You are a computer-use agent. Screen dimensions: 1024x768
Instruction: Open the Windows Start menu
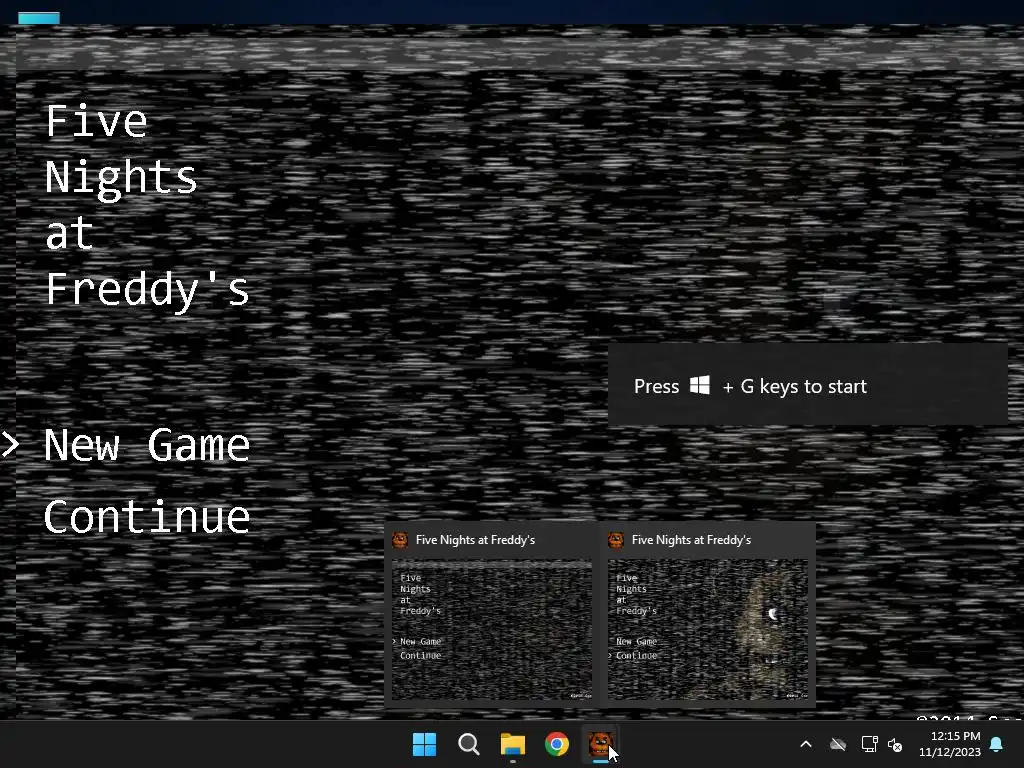(424, 744)
